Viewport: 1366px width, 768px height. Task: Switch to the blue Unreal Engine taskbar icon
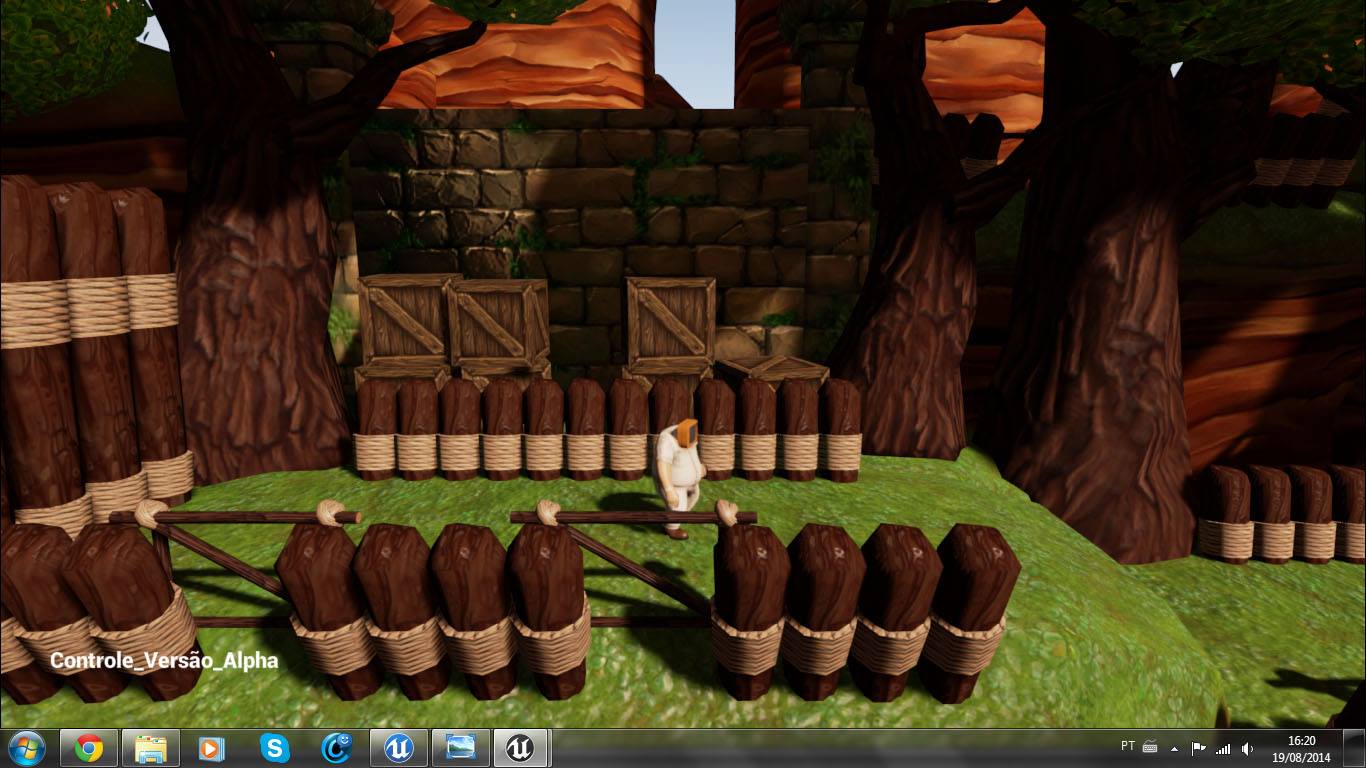[x=399, y=748]
